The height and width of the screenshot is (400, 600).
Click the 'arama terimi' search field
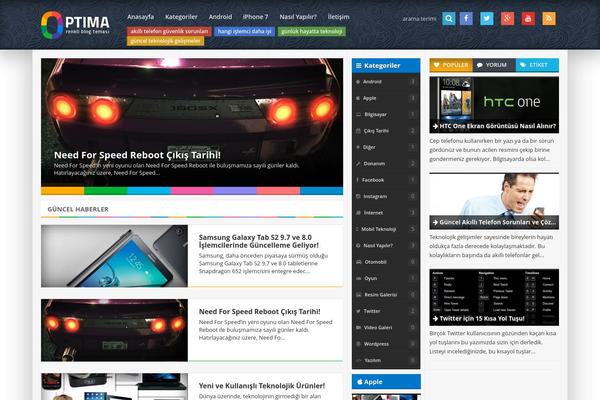(419, 18)
